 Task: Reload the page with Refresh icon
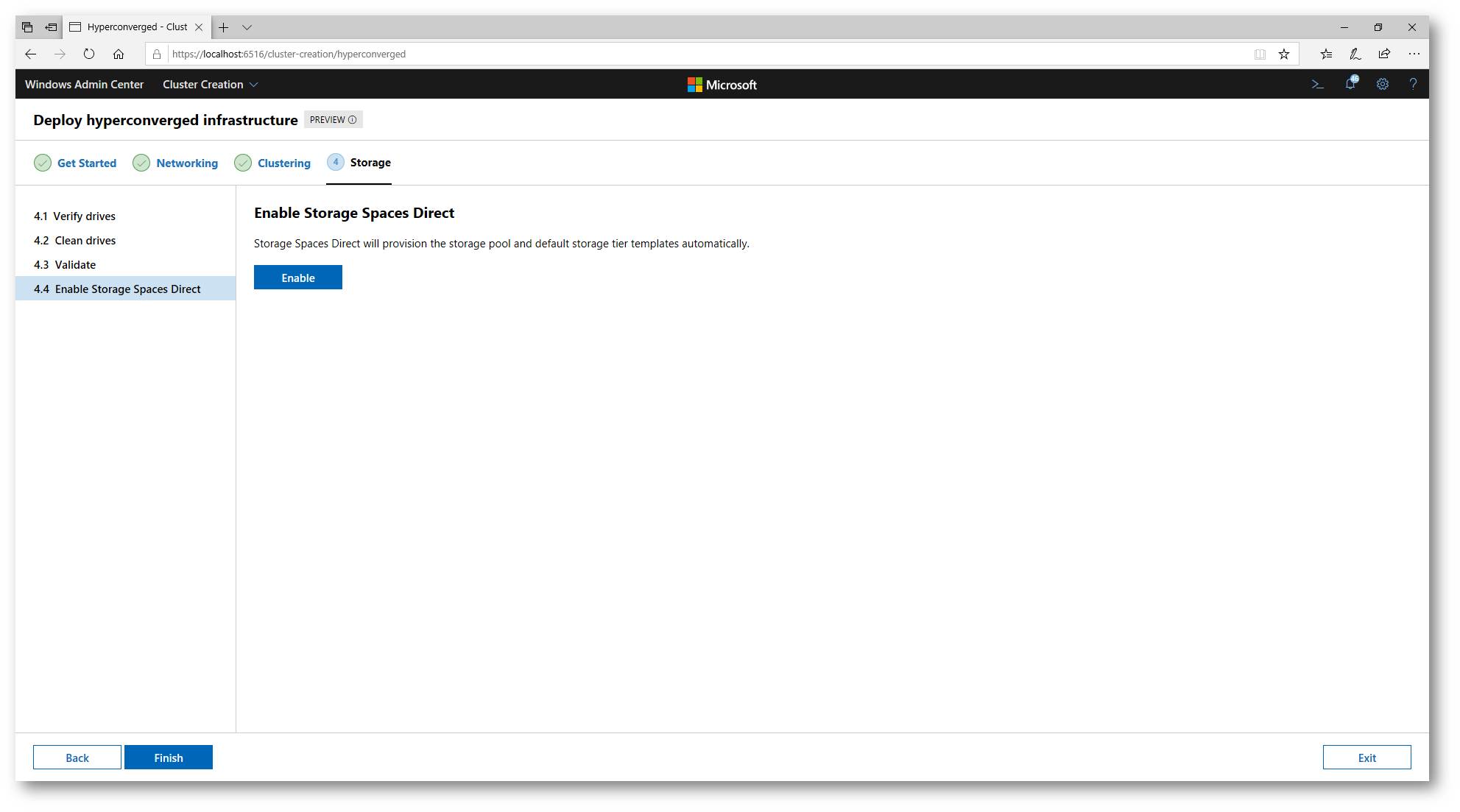(x=89, y=54)
